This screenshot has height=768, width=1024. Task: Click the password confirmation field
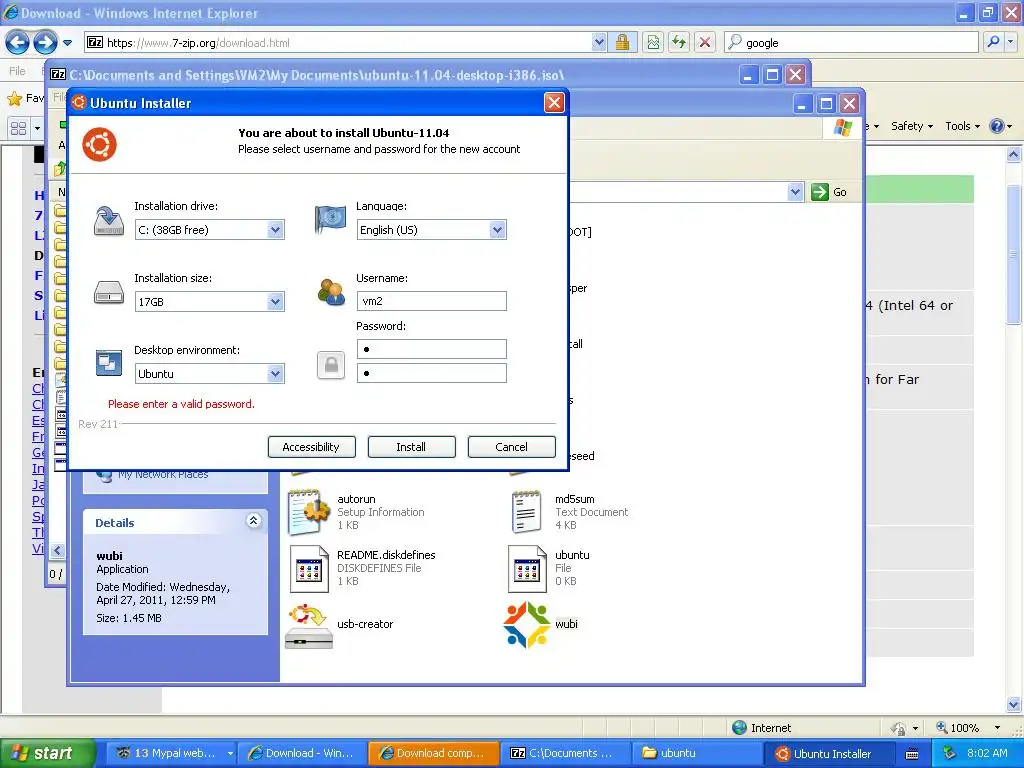(x=431, y=373)
